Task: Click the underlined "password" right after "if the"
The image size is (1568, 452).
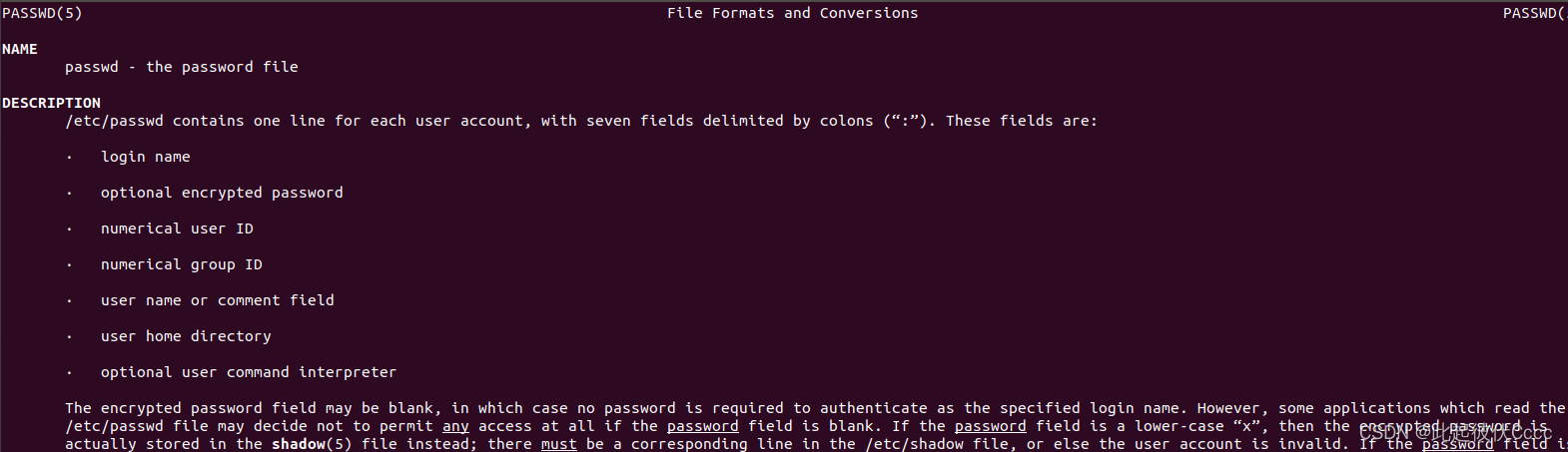Action: click(x=702, y=426)
